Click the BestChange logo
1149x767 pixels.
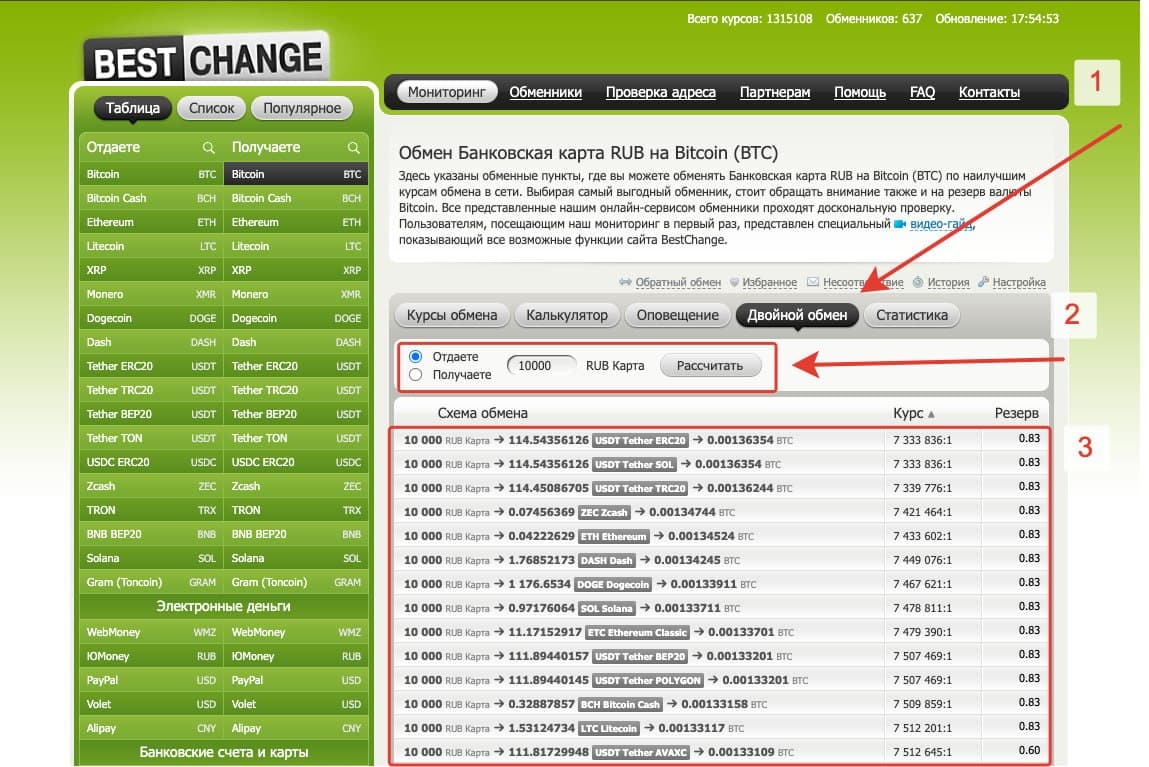click(207, 57)
